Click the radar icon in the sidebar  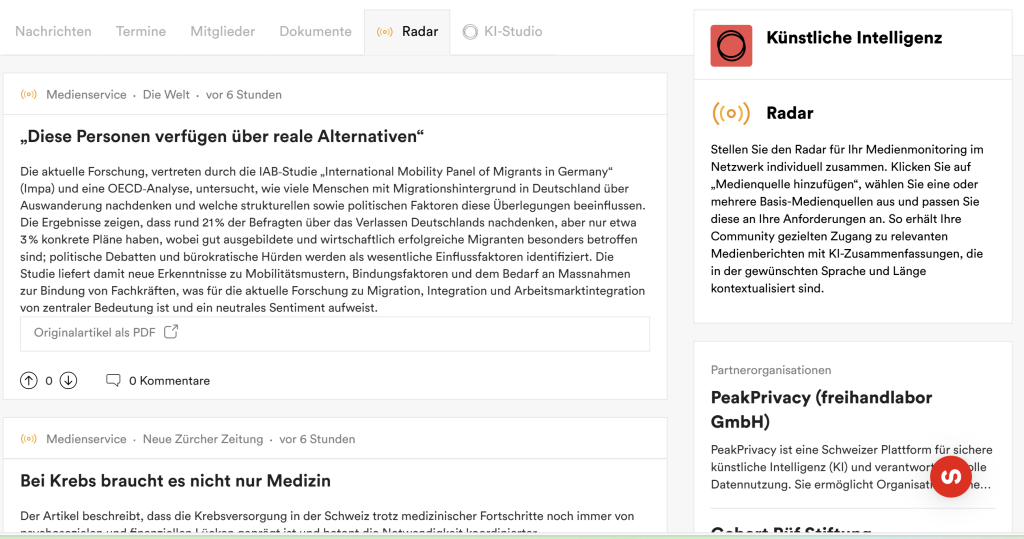click(731, 113)
